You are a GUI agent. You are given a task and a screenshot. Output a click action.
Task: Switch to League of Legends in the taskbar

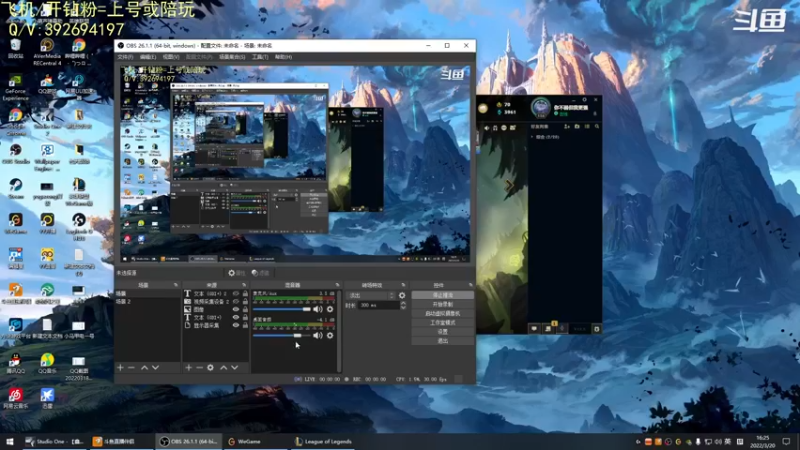pyautogui.click(x=323, y=441)
